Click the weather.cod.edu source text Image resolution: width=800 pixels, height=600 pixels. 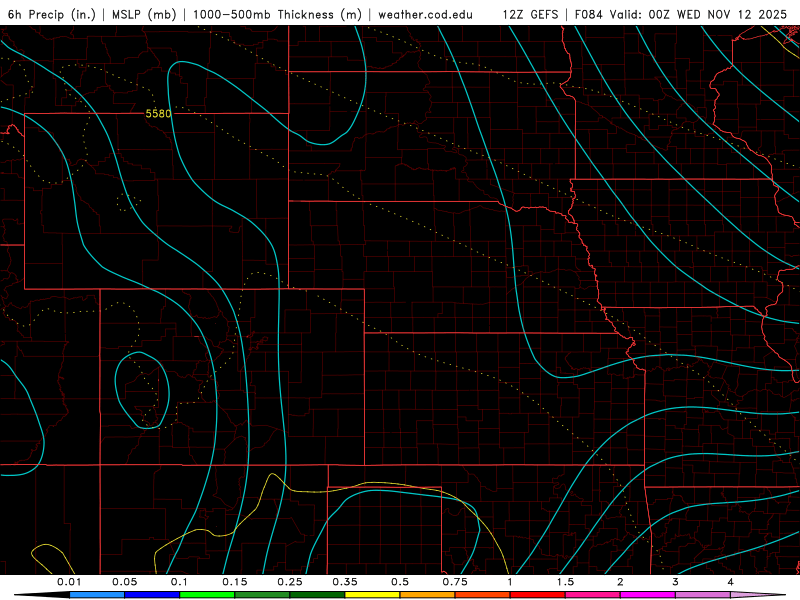point(425,14)
